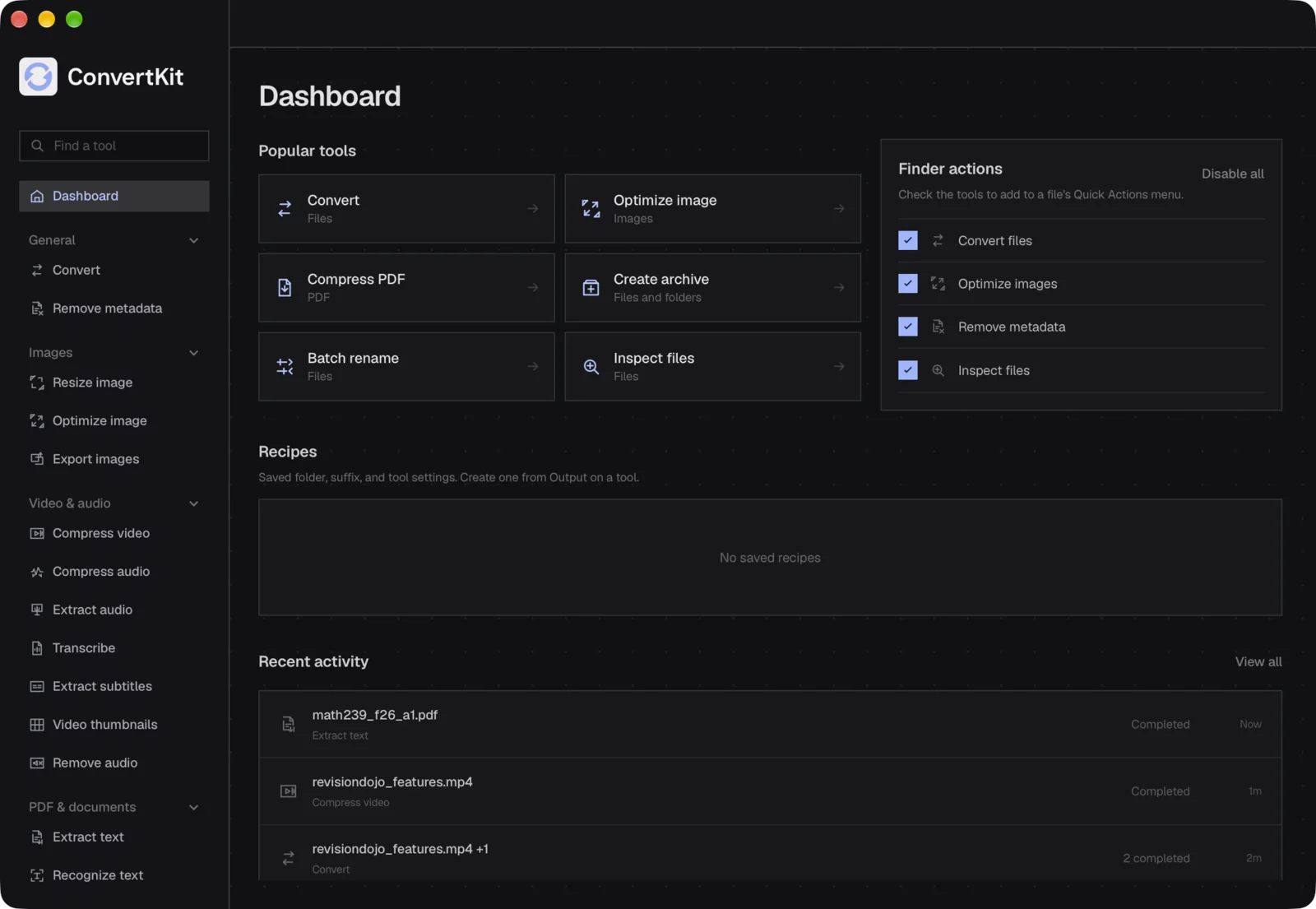Click the math239_f26_a1.pdf activity row icon
This screenshot has width=1316, height=909.
point(289,724)
